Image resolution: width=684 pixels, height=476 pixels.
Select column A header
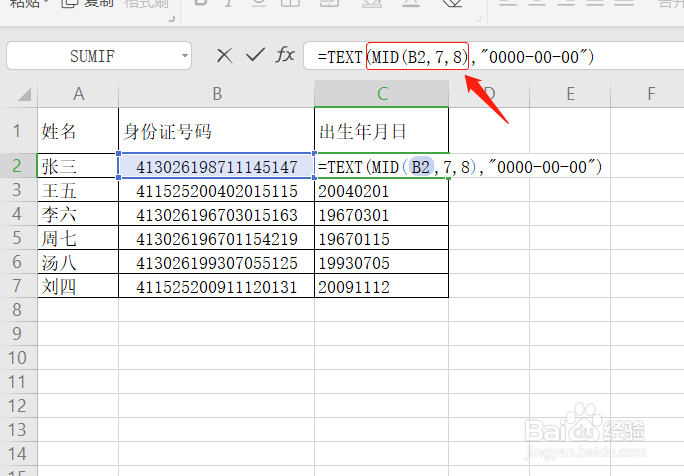[x=78, y=94]
